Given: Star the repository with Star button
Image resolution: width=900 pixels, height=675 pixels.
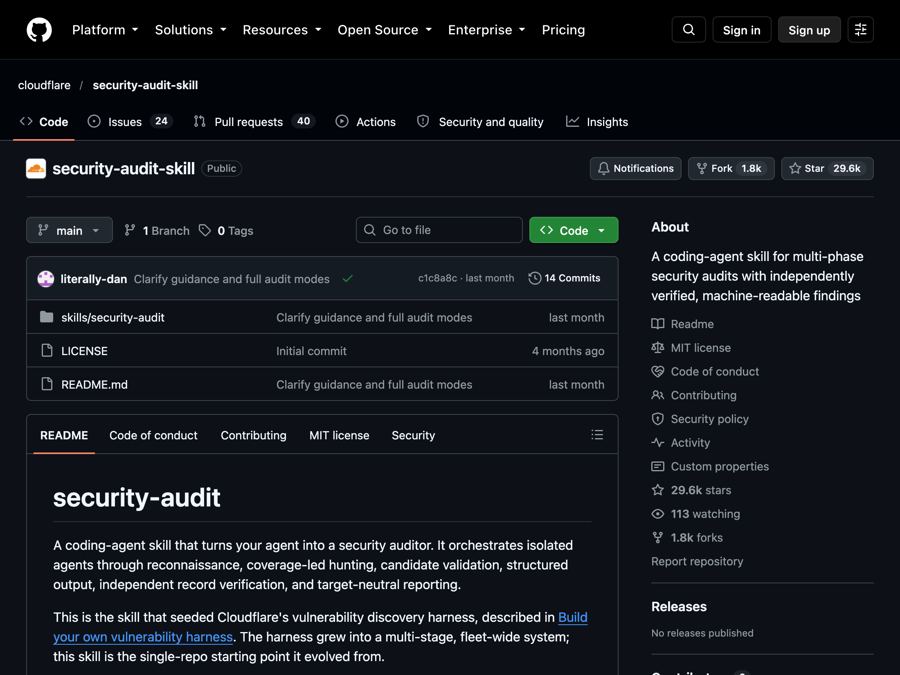Looking at the screenshot, I should (x=827, y=168).
